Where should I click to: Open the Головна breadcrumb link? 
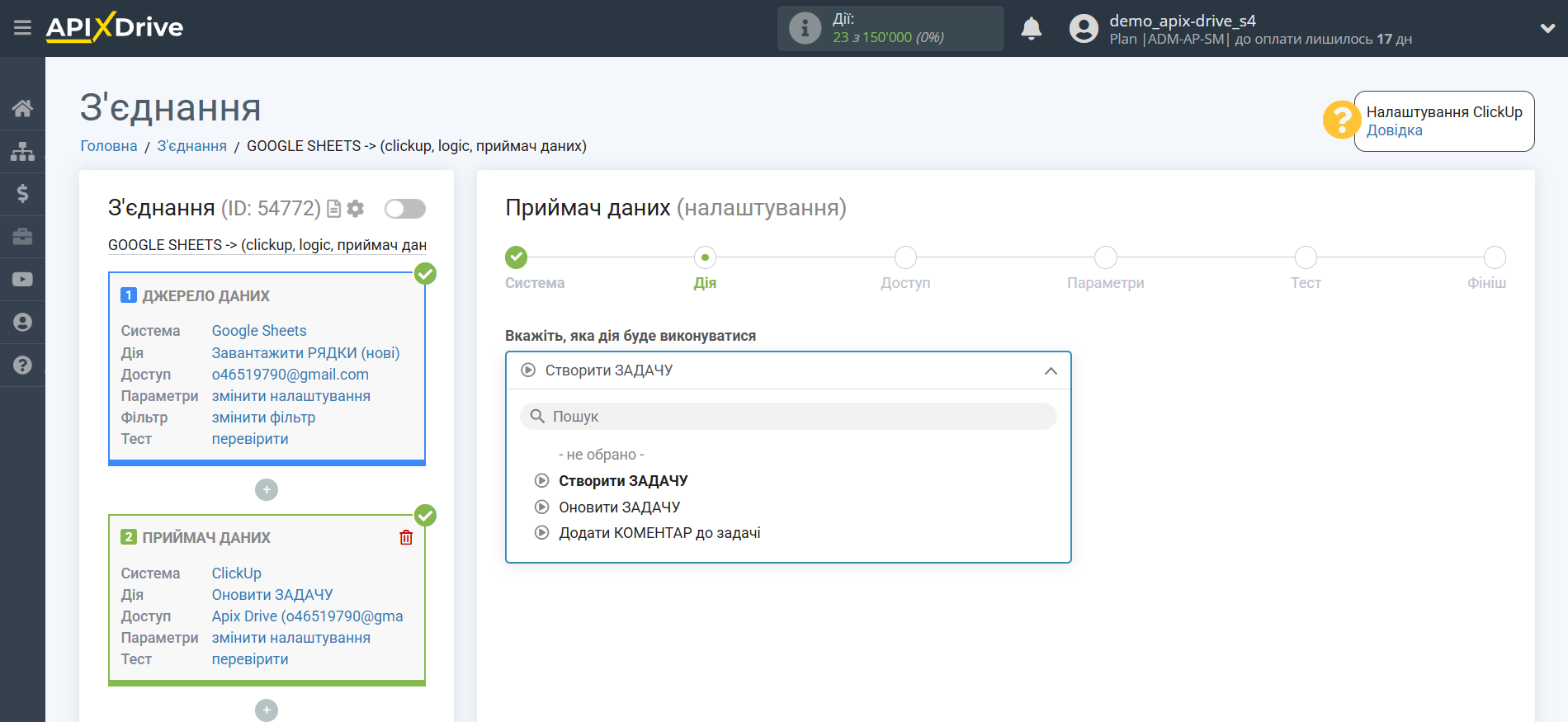coord(109,146)
